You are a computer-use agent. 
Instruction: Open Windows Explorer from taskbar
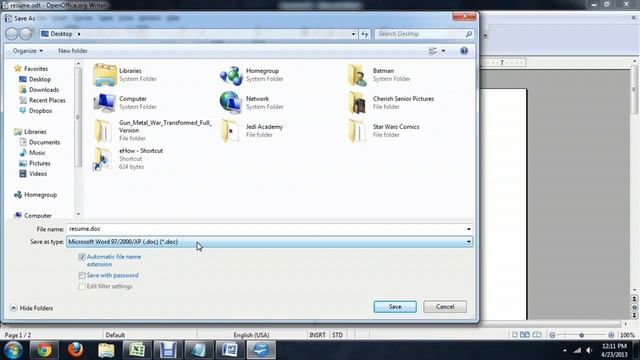[106, 350]
